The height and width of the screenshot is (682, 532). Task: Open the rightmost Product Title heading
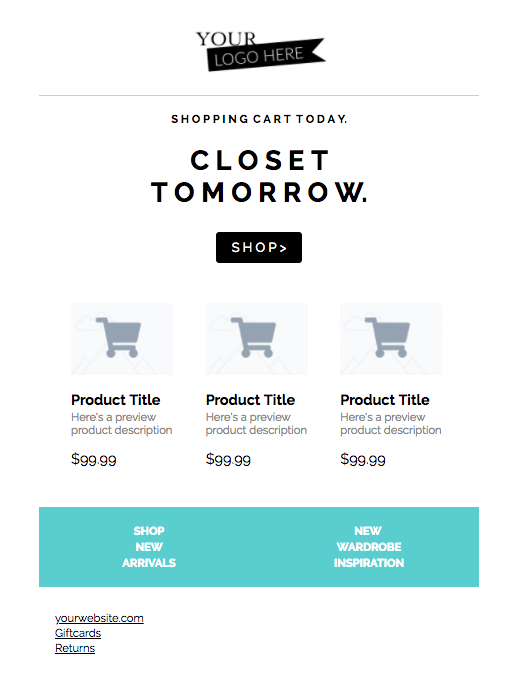click(x=385, y=400)
